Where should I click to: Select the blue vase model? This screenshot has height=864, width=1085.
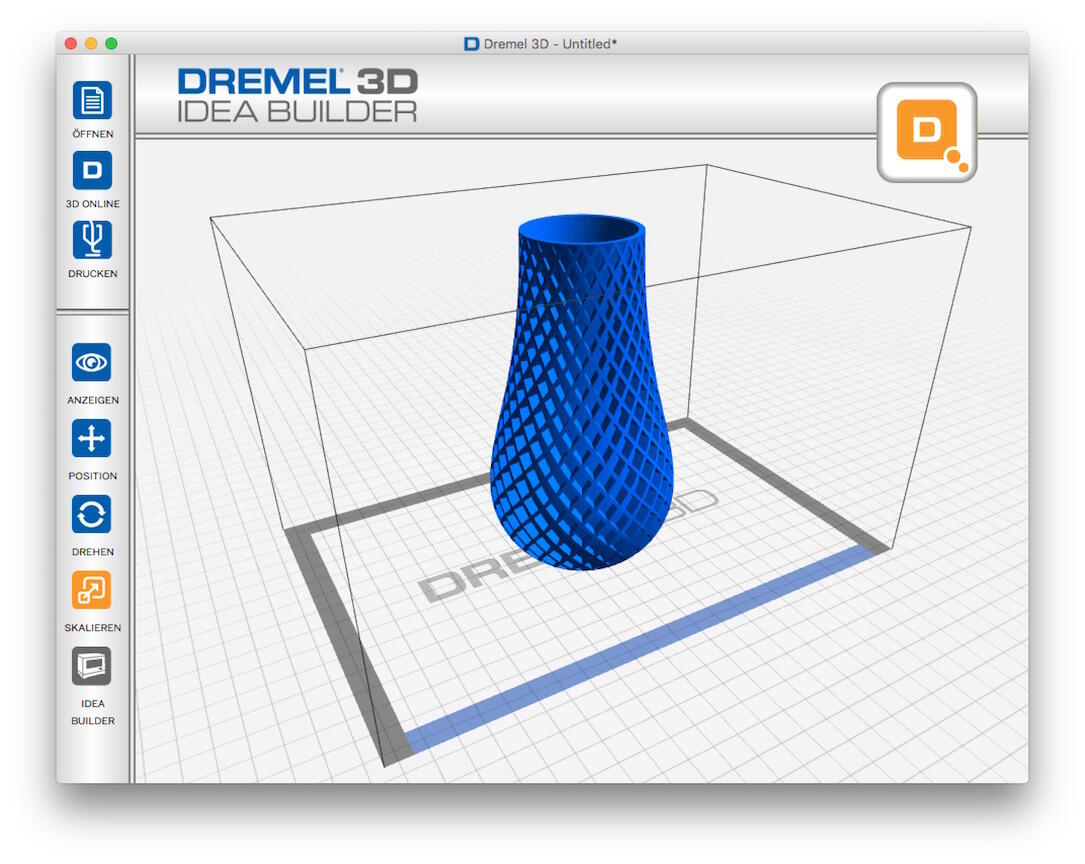581,392
